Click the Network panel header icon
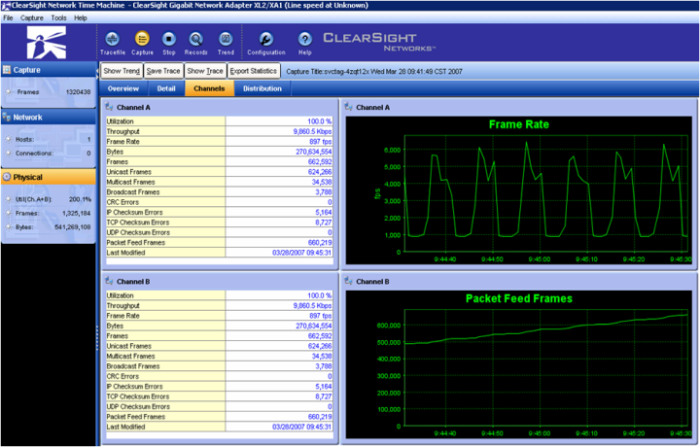The height and width of the screenshot is (447, 700). [7, 117]
